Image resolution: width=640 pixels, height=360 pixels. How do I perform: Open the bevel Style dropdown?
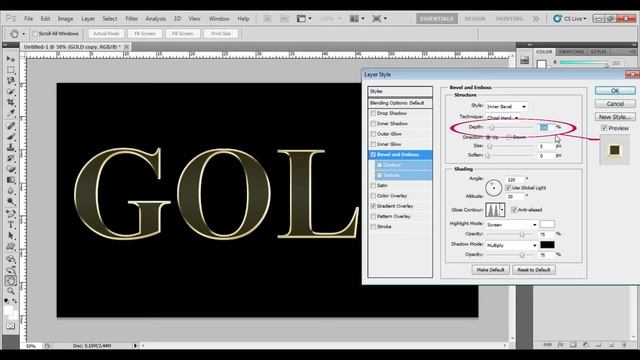tap(506, 107)
